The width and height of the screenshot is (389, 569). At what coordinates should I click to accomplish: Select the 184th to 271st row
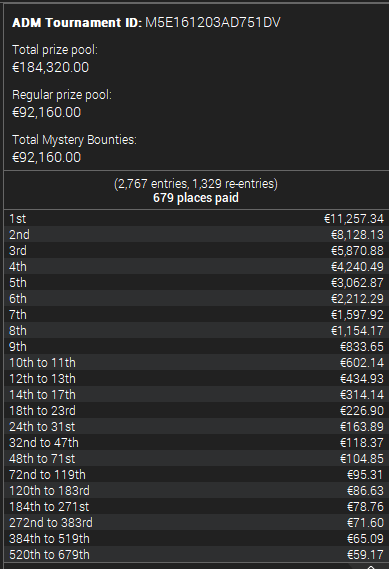click(x=196, y=506)
